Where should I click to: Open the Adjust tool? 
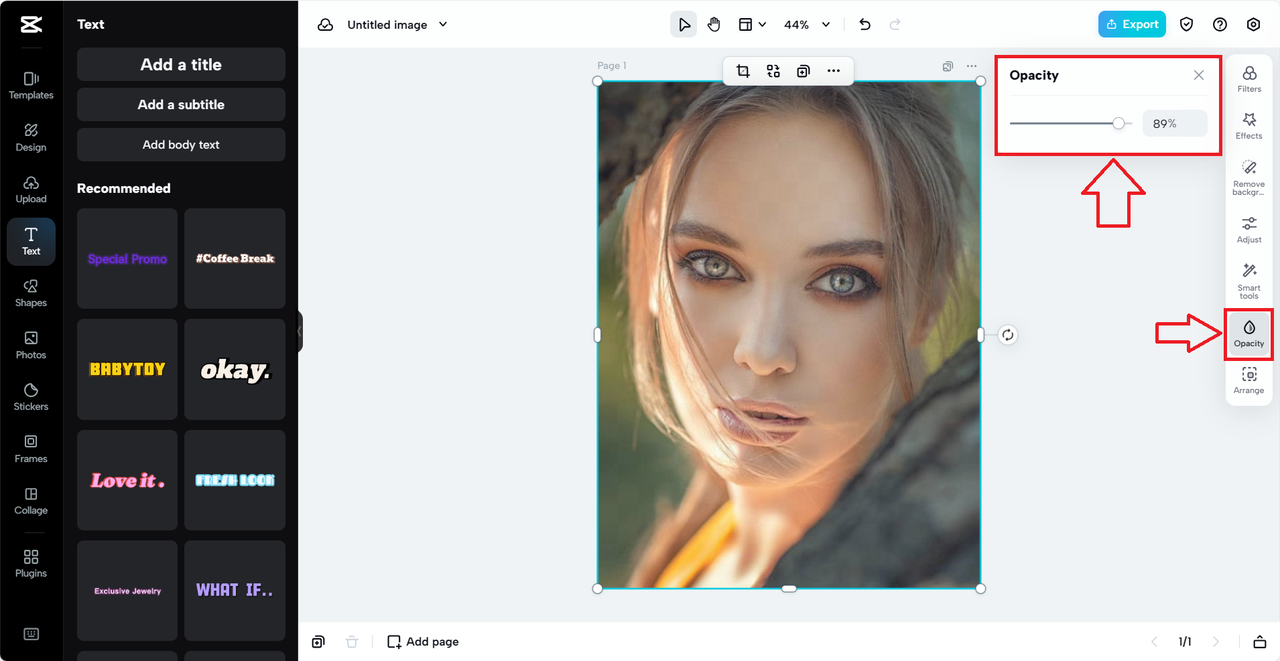click(x=1249, y=230)
